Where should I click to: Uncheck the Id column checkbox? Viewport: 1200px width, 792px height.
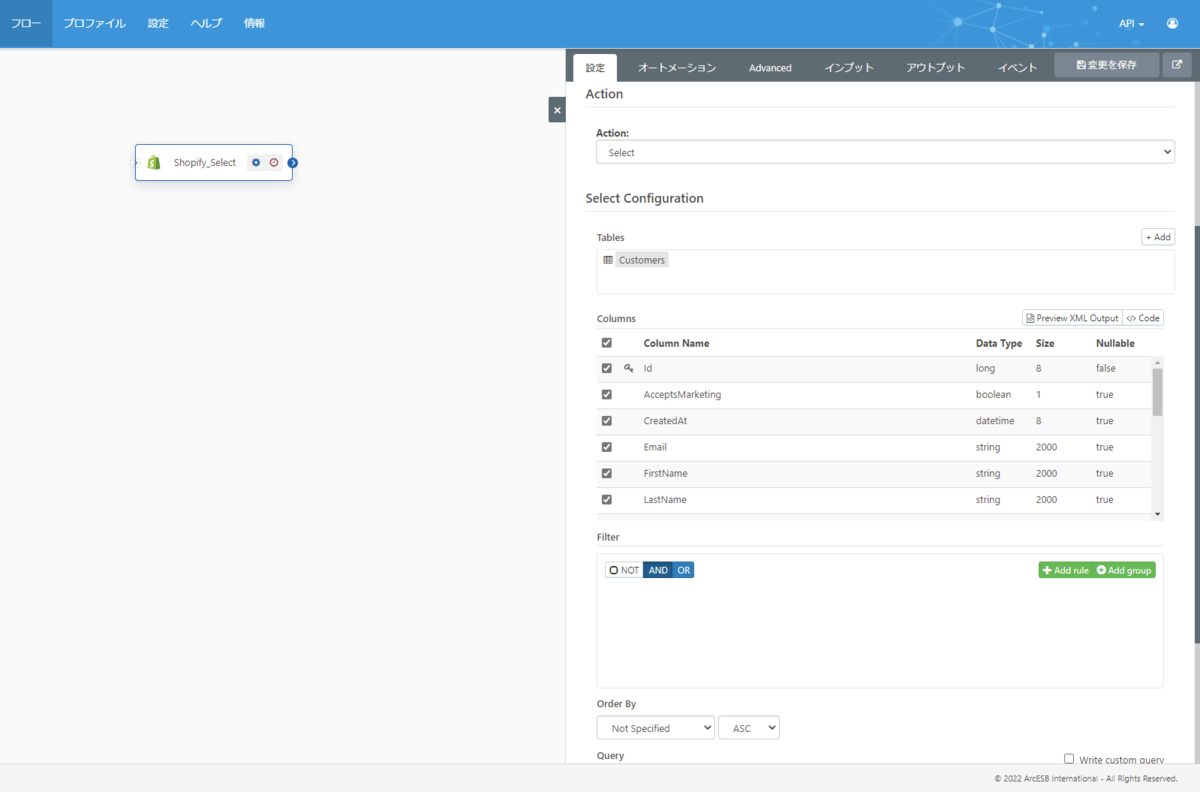[x=607, y=368]
